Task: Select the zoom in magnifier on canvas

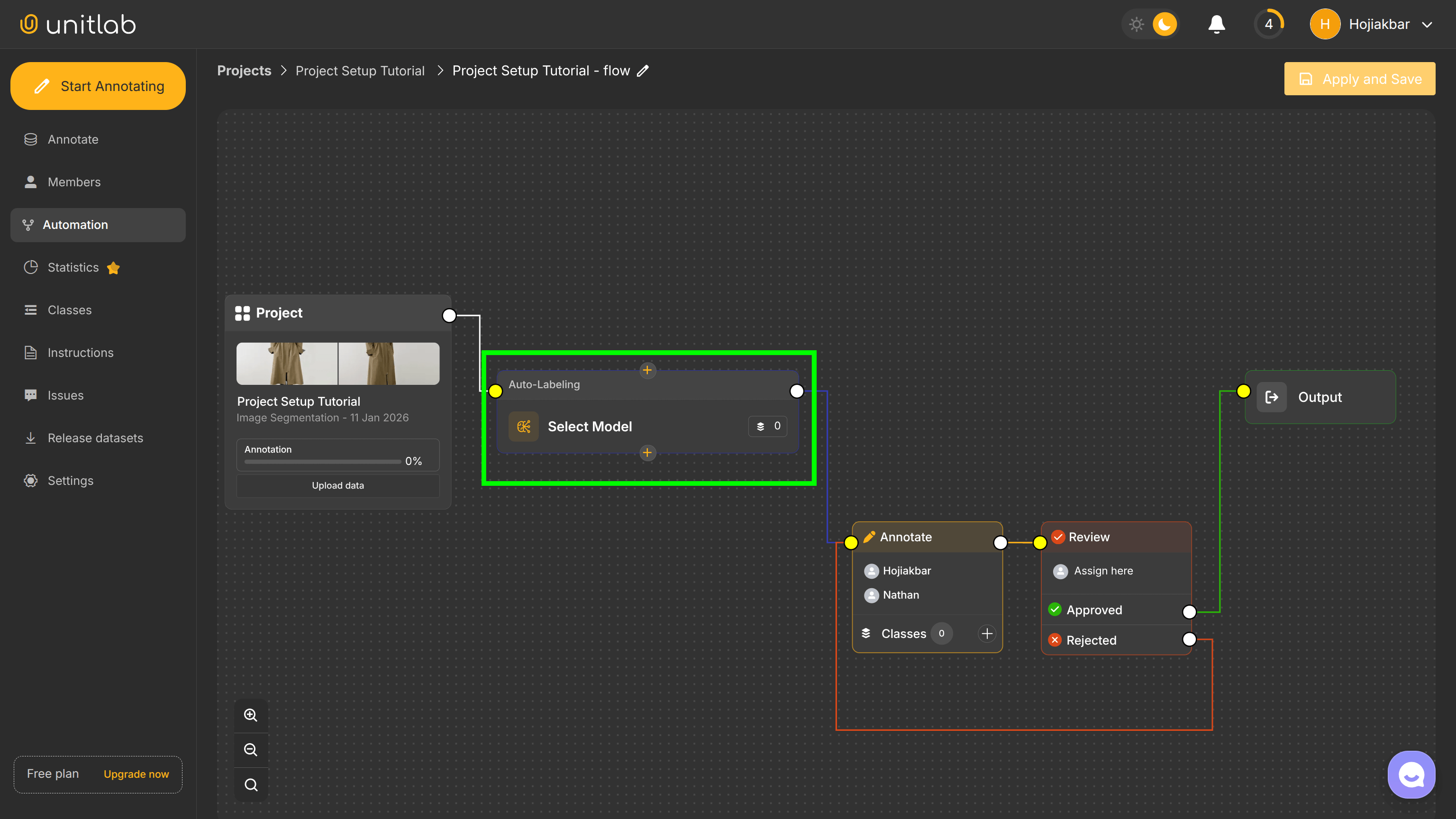Action: (x=250, y=714)
